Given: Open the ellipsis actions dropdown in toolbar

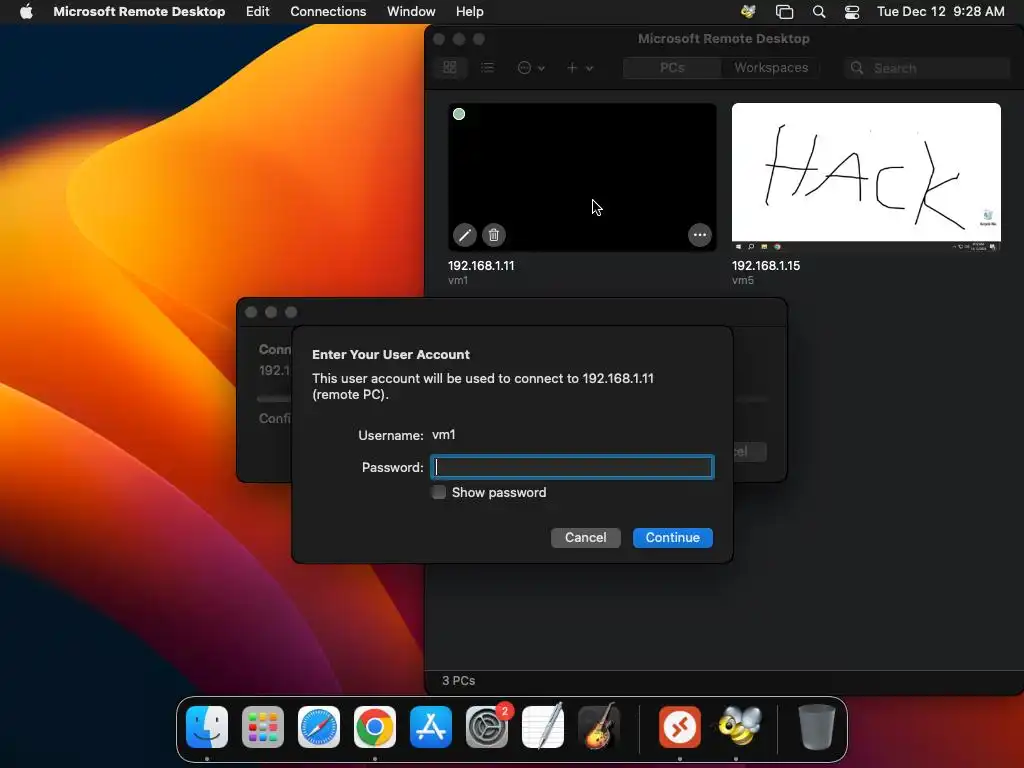Looking at the screenshot, I should point(531,67).
